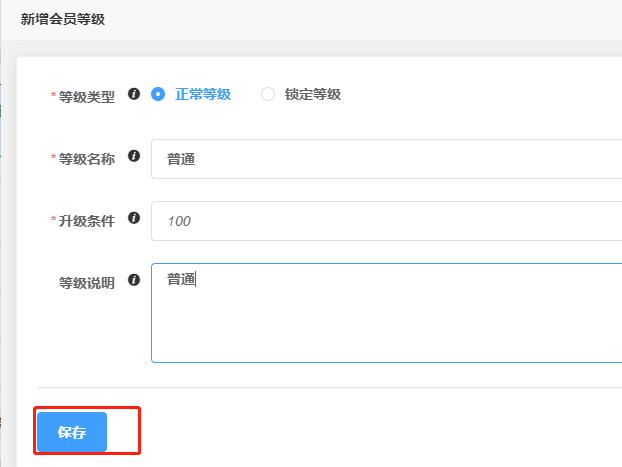Click the 升级条件 field label
Viewport: 622px width, 467px height.
(87, 221)
